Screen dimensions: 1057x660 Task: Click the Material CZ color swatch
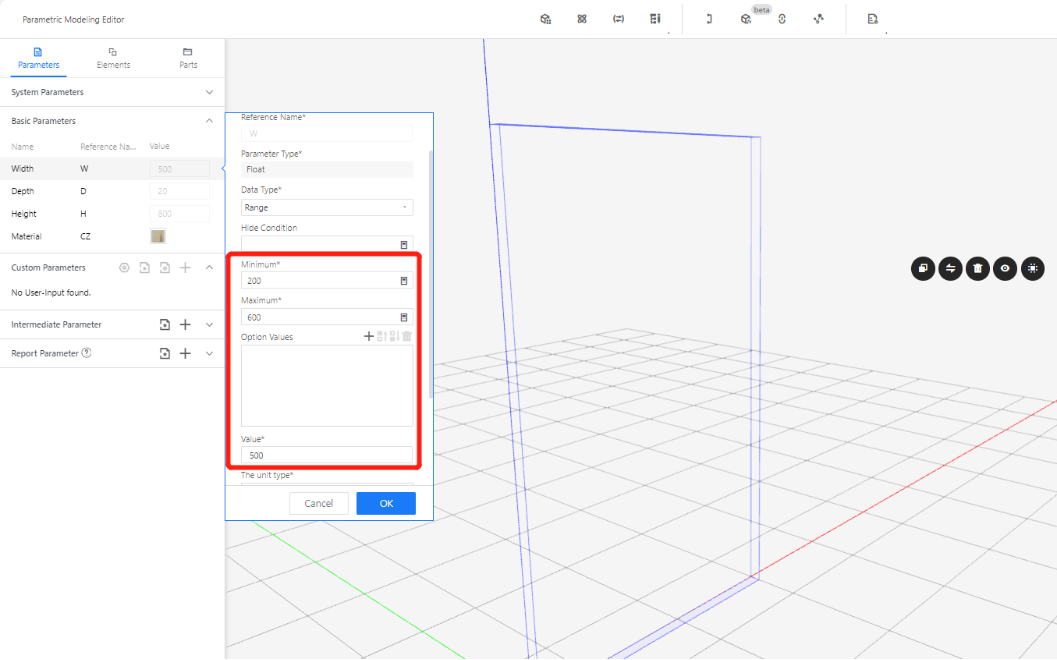(x=158, y=236)
